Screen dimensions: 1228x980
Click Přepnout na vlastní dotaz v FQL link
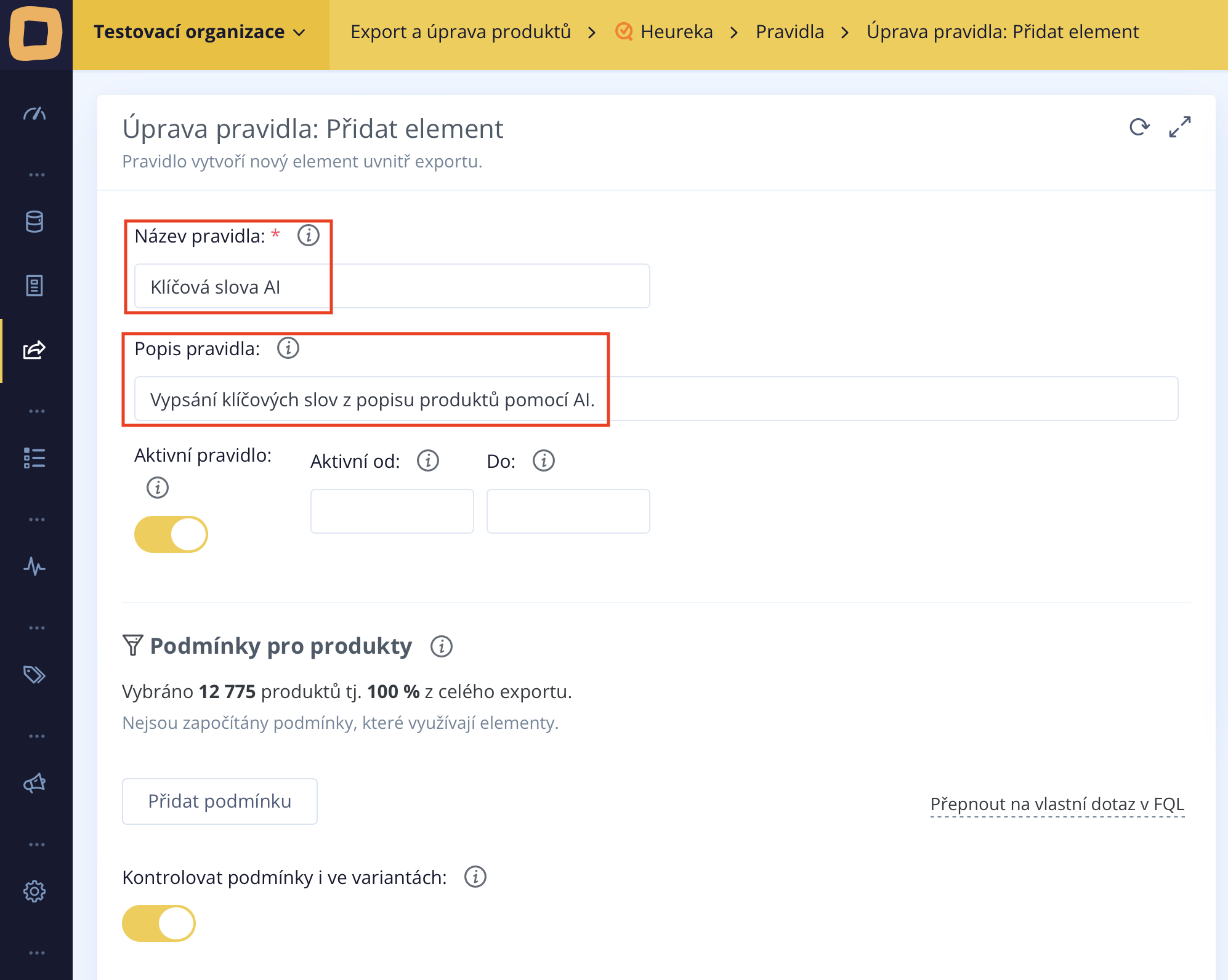1057,804
